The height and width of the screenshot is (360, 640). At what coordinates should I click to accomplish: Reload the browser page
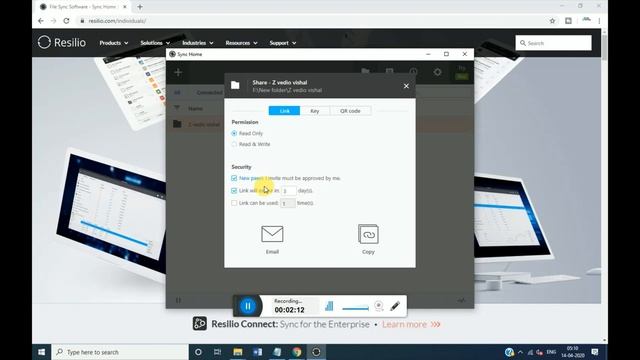(66, 21)
